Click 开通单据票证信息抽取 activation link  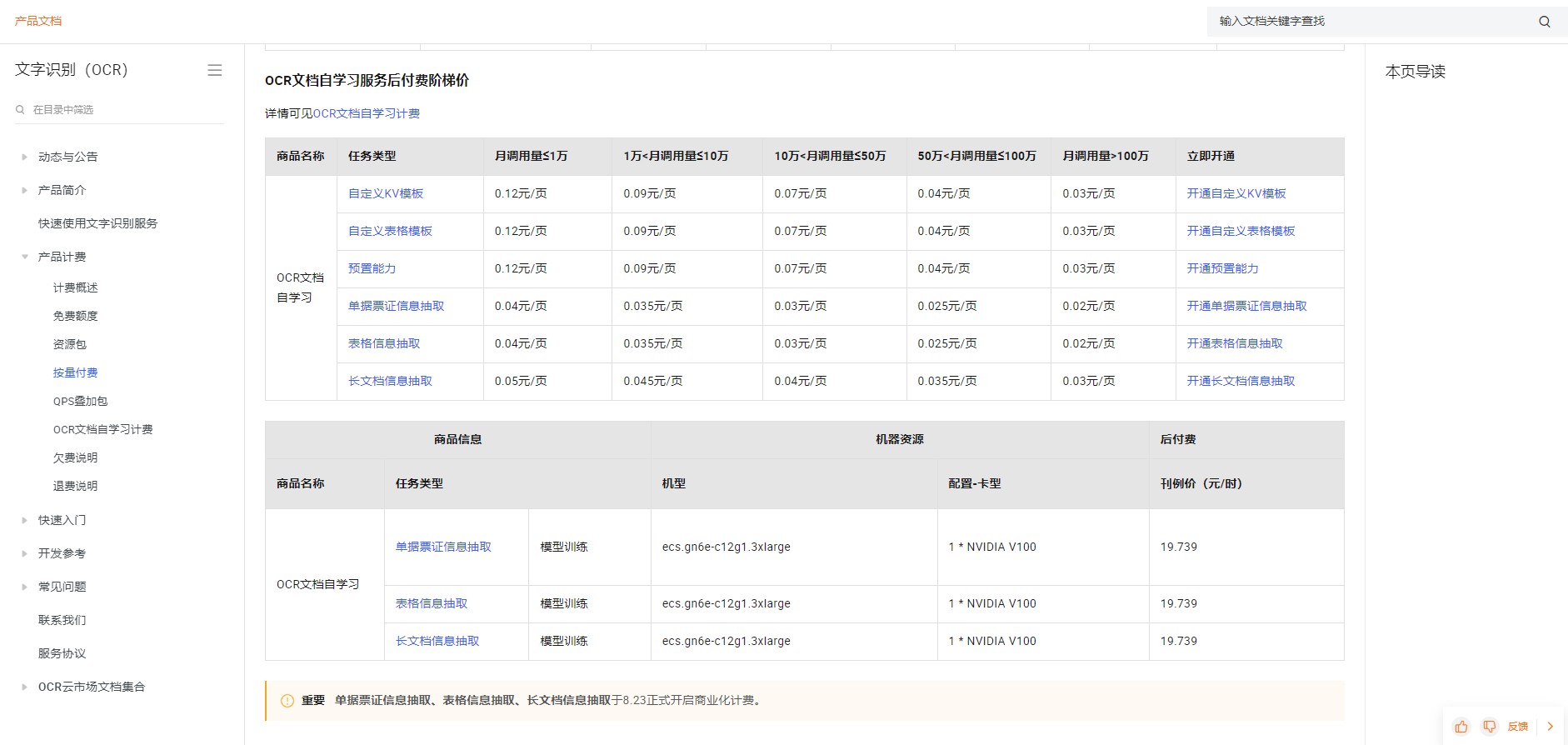point(1246,306)
